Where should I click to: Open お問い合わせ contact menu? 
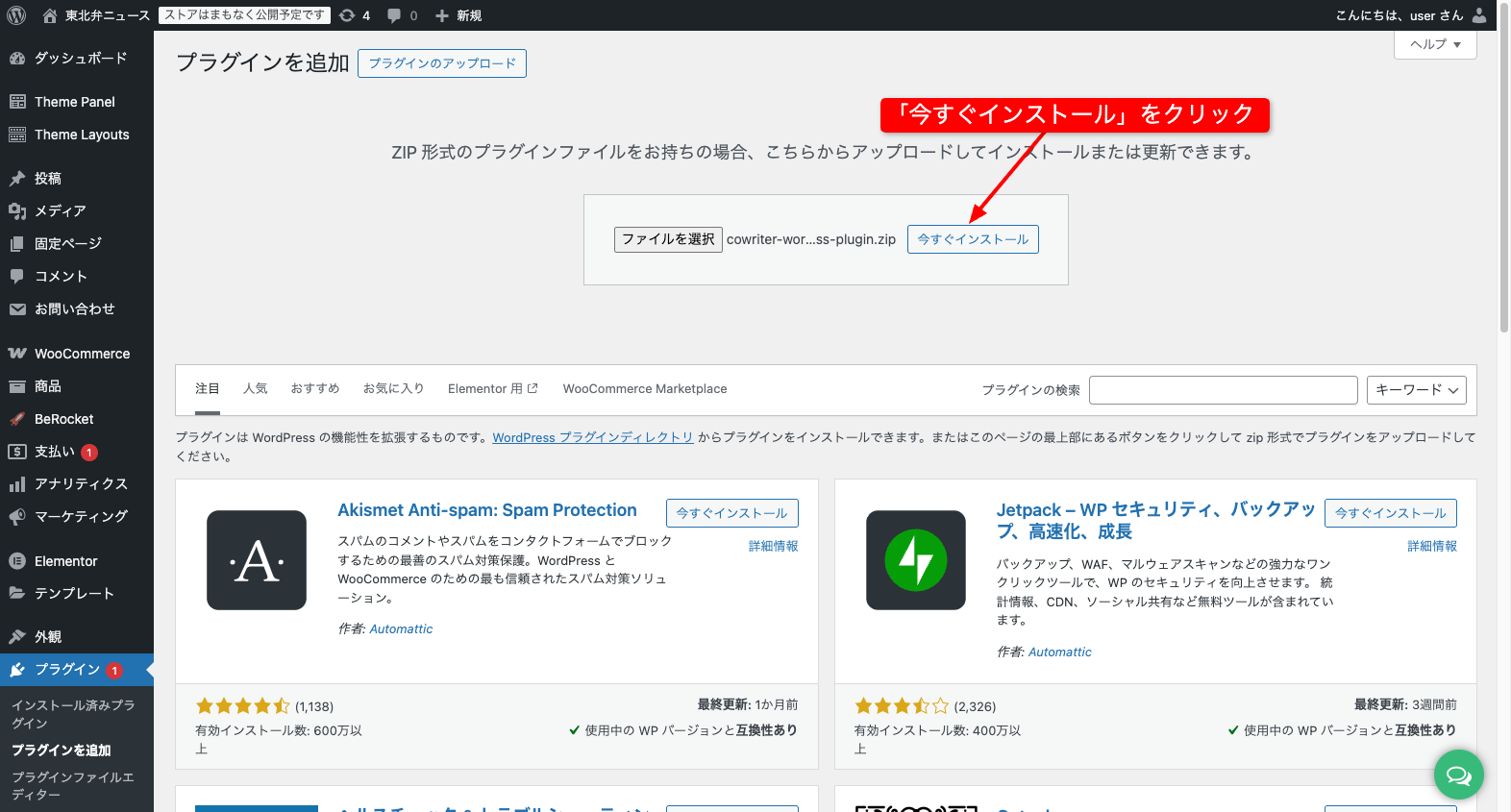tap(77, 309)
